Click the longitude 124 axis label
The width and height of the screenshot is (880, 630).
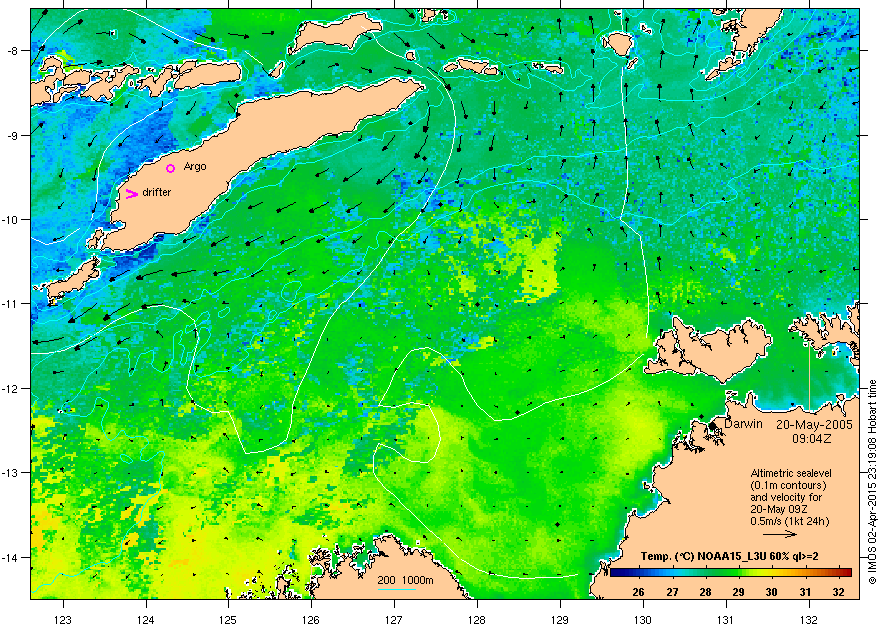(146, 620)
